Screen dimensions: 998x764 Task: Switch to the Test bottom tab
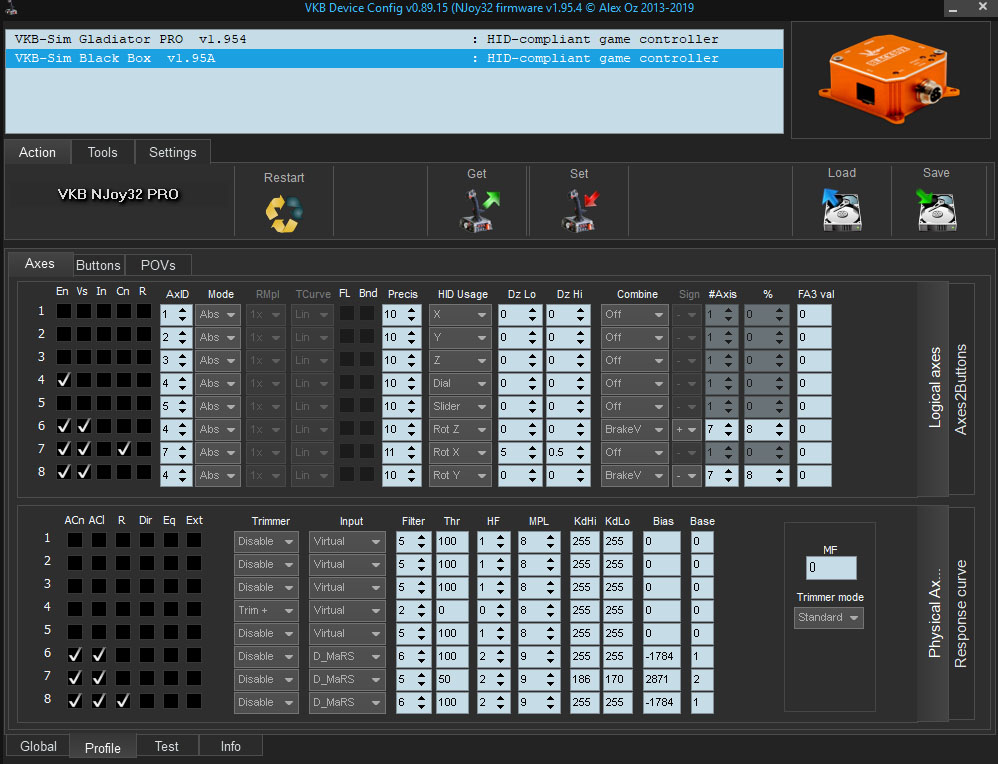(167, 746)
